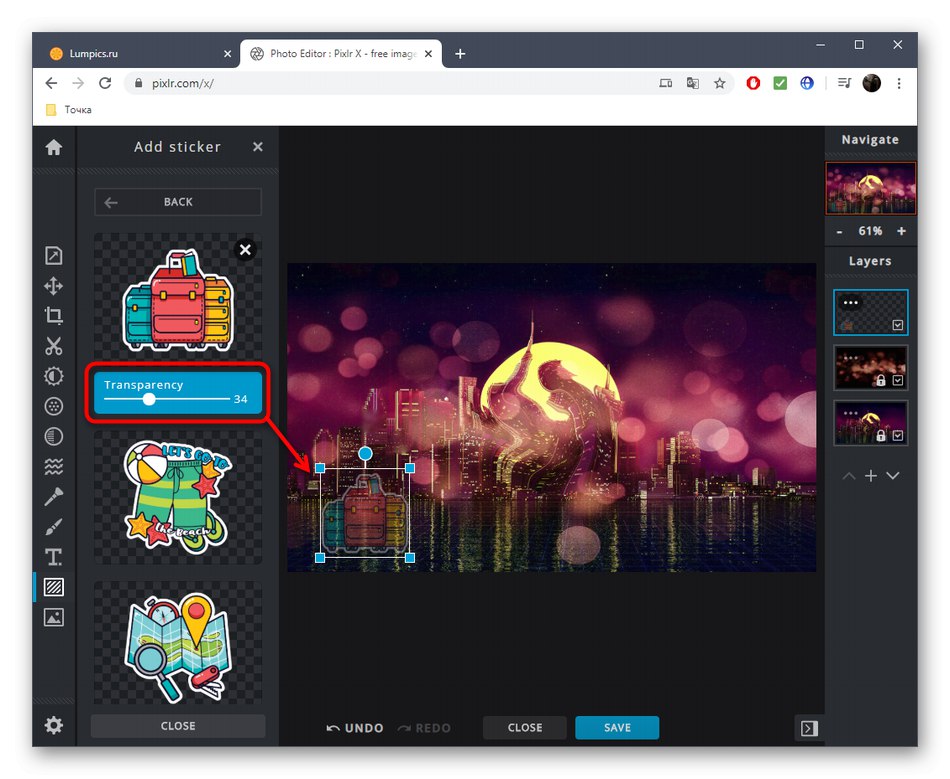Click the sticker panel CLOSE button
The width and height of the screenshot is (950, 779).
(178, 726)
